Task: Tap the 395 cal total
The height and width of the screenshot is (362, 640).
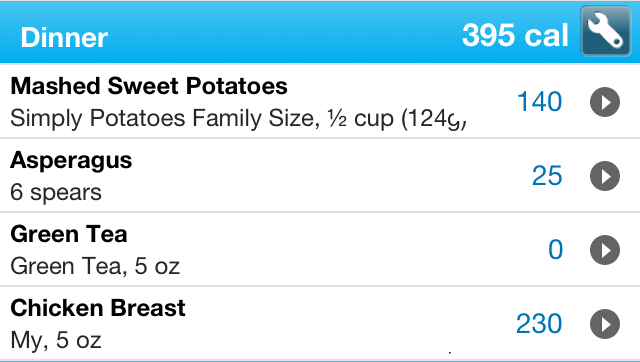Action: (x=515, y=36)
